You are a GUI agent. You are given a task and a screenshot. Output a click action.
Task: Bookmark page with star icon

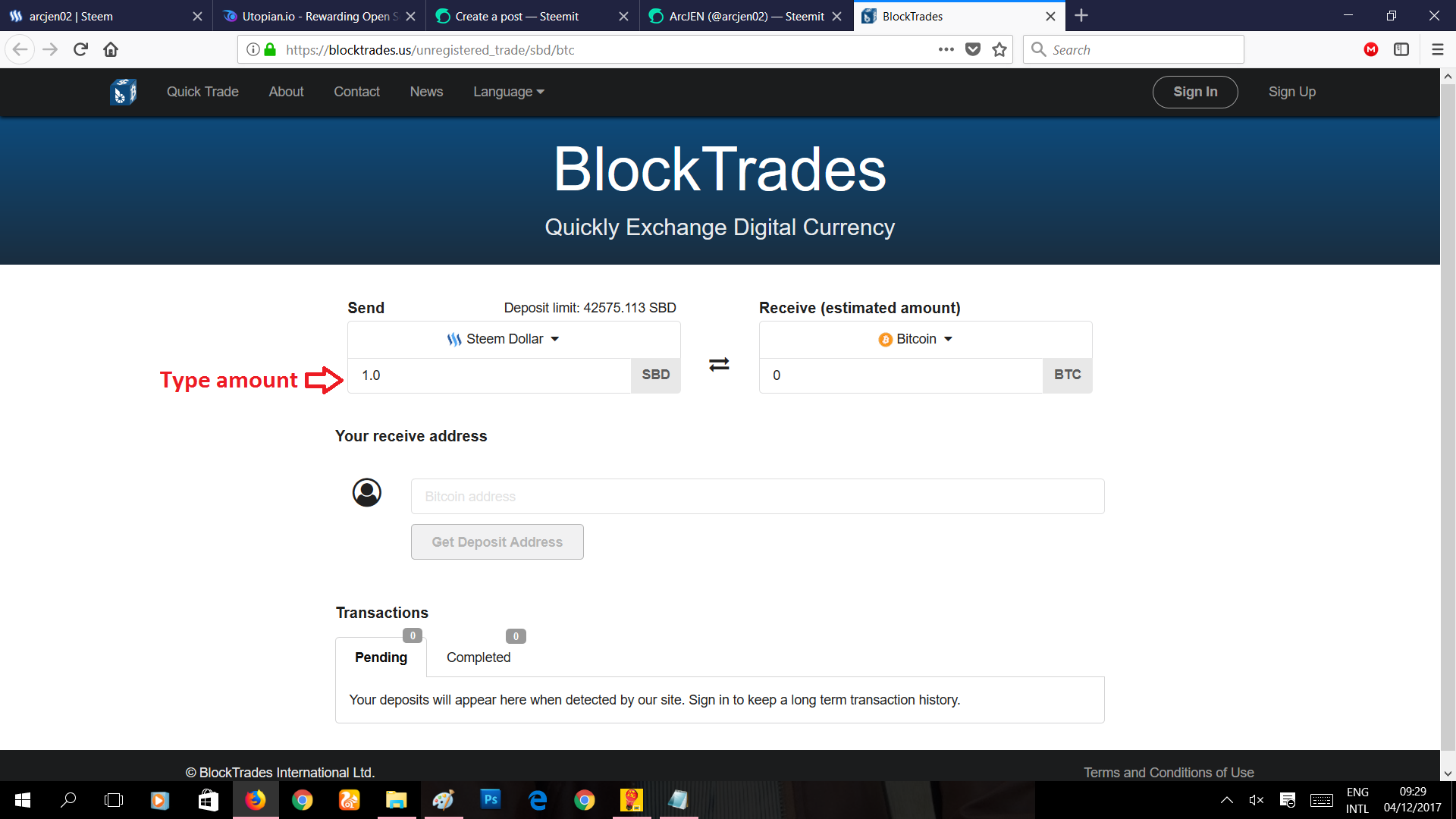click(999, 50)
